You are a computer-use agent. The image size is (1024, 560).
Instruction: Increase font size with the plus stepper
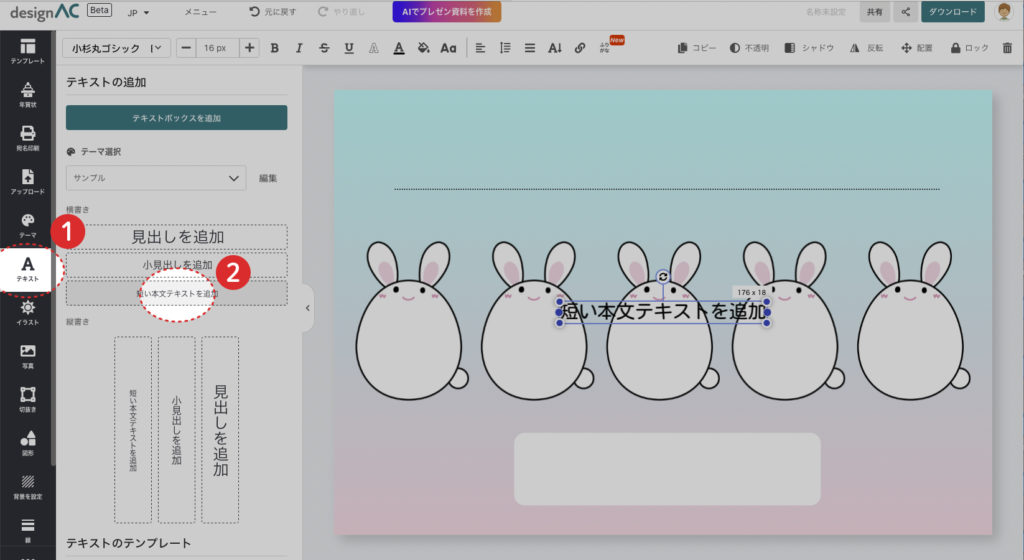(249, 48)
